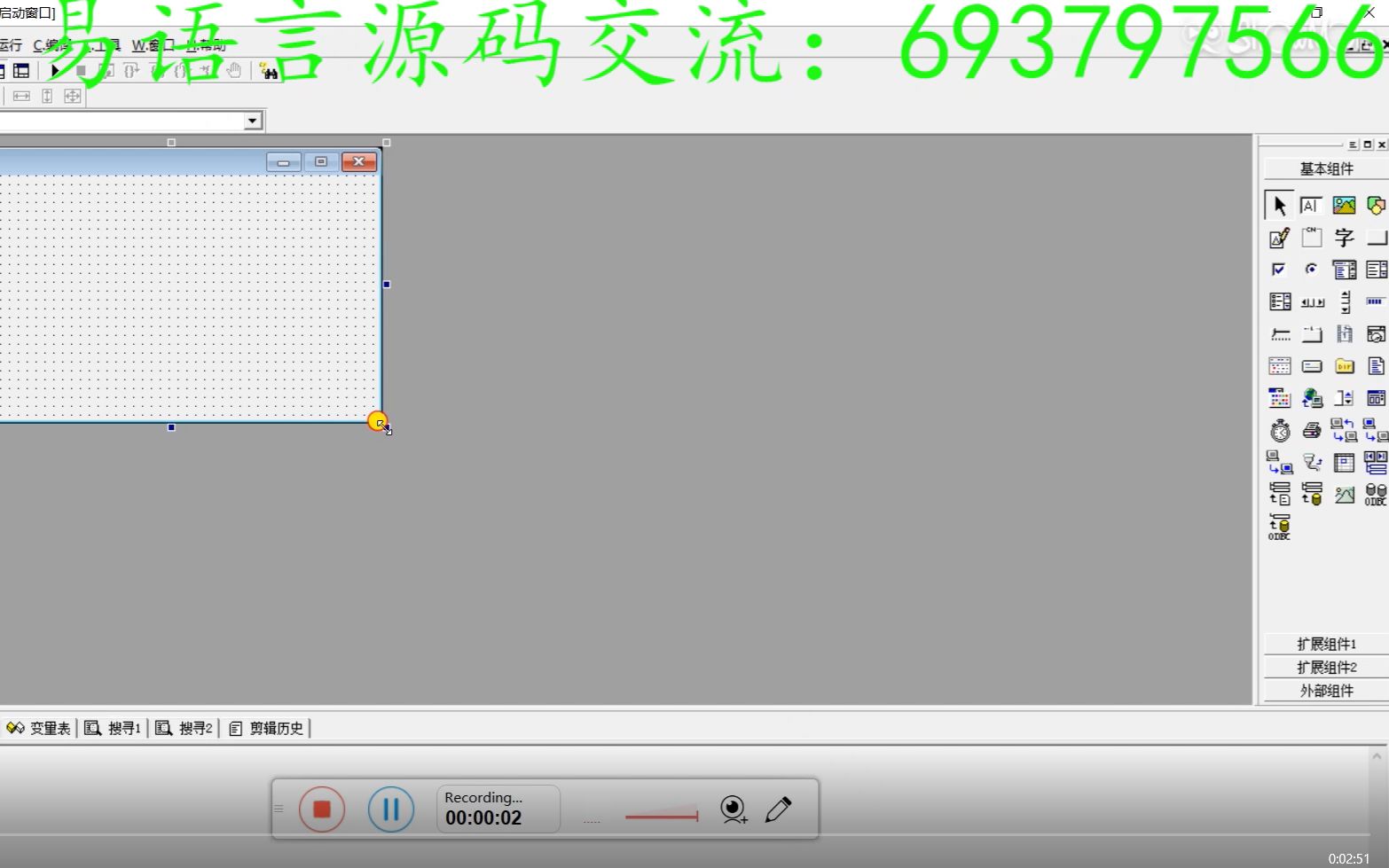Select the label component marked 字
Screen dimensions: 1389x868
[x=1344, y=238]
